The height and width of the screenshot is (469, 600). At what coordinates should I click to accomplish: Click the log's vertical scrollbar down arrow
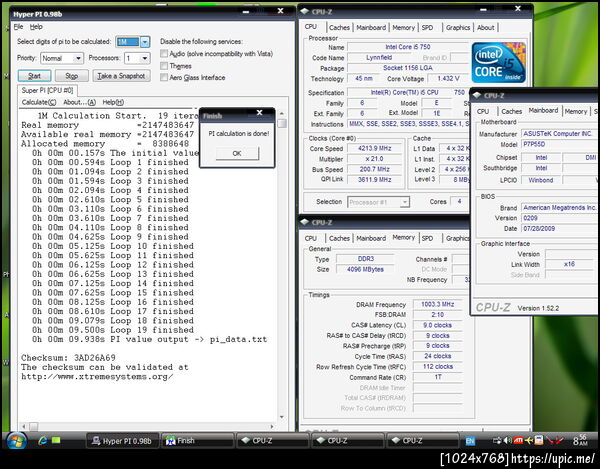click(282, 417)
